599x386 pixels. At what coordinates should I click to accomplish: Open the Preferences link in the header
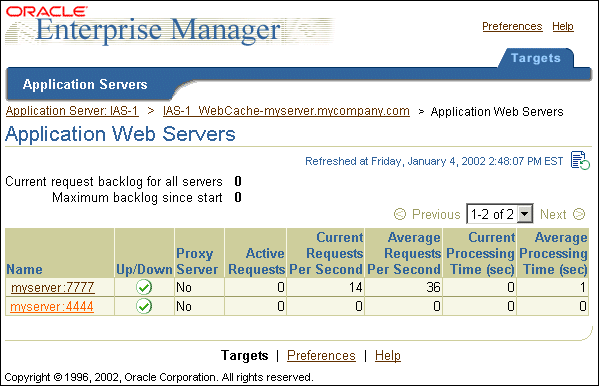[512, 26]
